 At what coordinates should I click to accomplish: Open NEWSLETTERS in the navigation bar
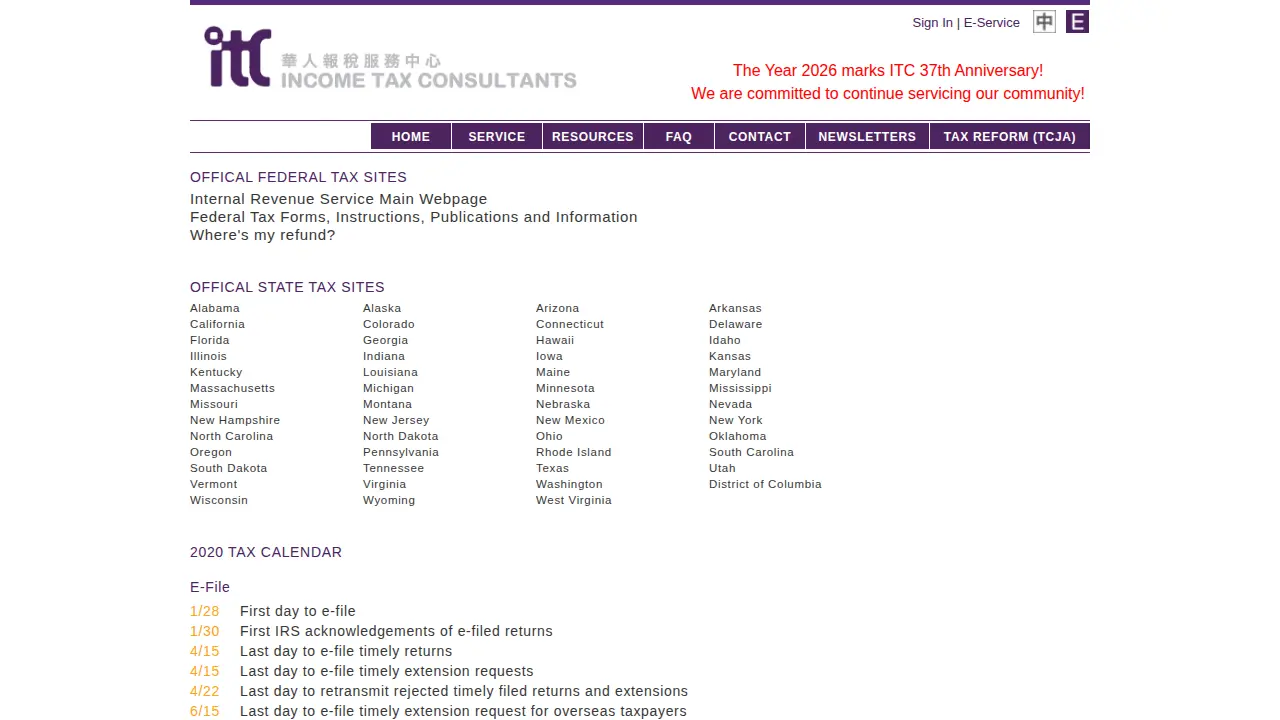click(x=867, y=136)
